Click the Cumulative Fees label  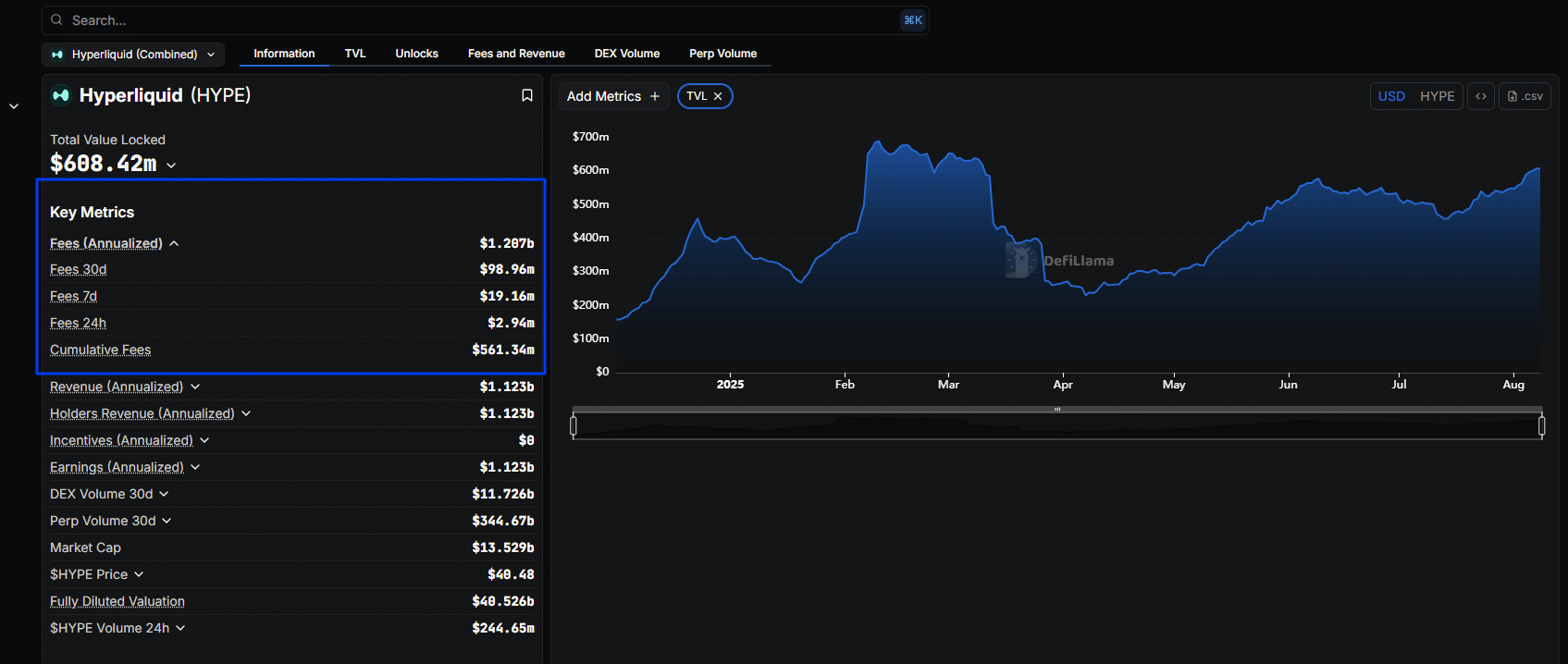click(x=100, y=350)
